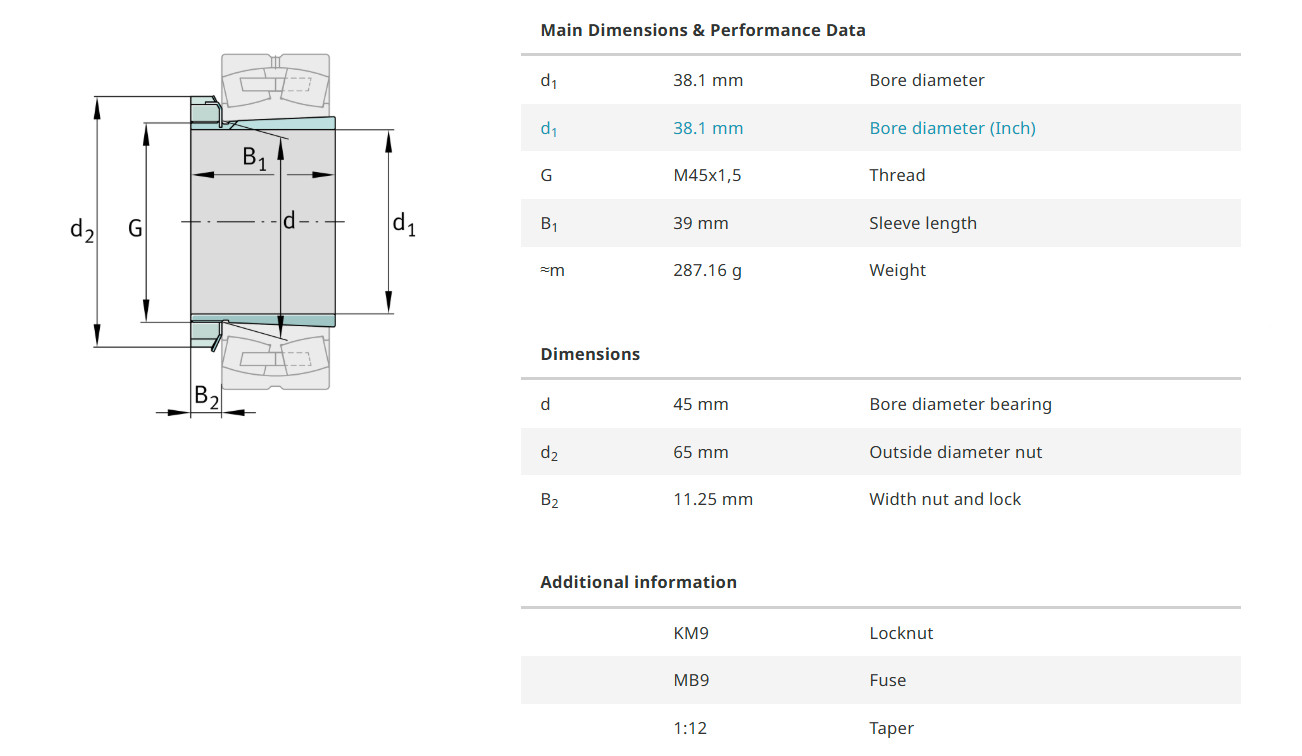Click the d1 label right of the drawing
This screenshot has height=756, width=1302.
pyautogui.click(x=403, y=223)
